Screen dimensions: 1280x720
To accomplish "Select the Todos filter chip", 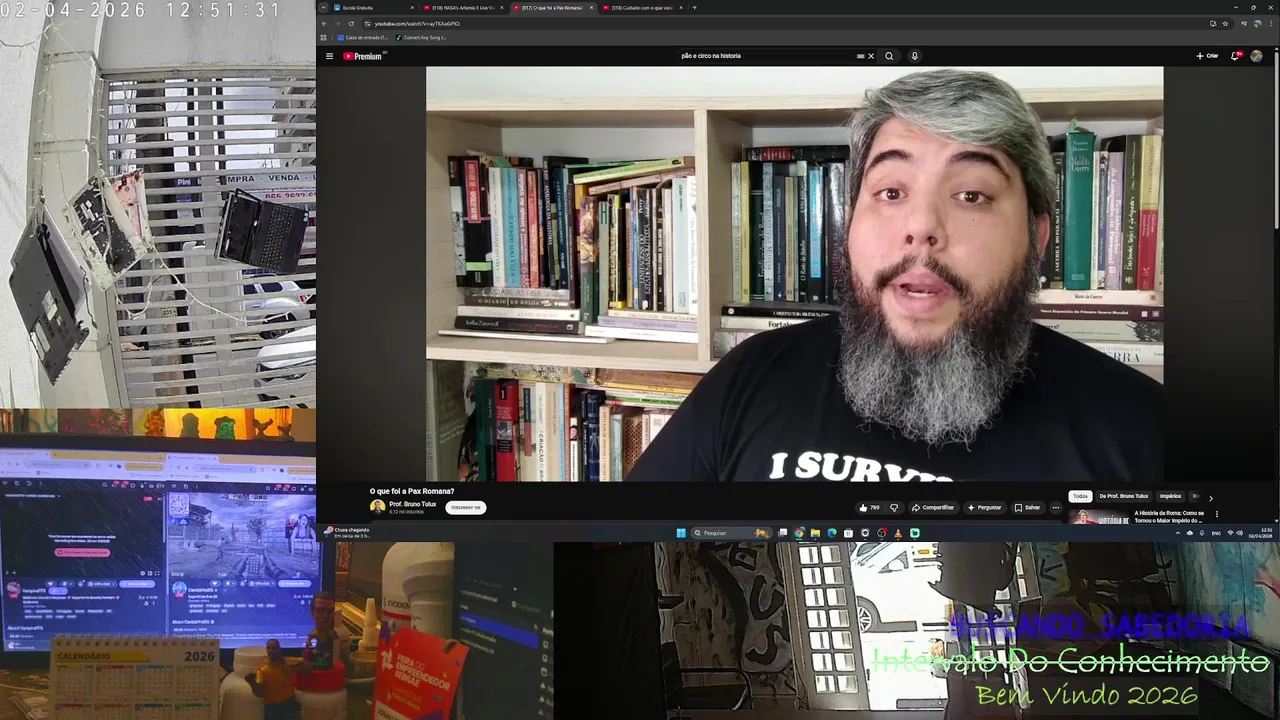I will [1080, 496].
